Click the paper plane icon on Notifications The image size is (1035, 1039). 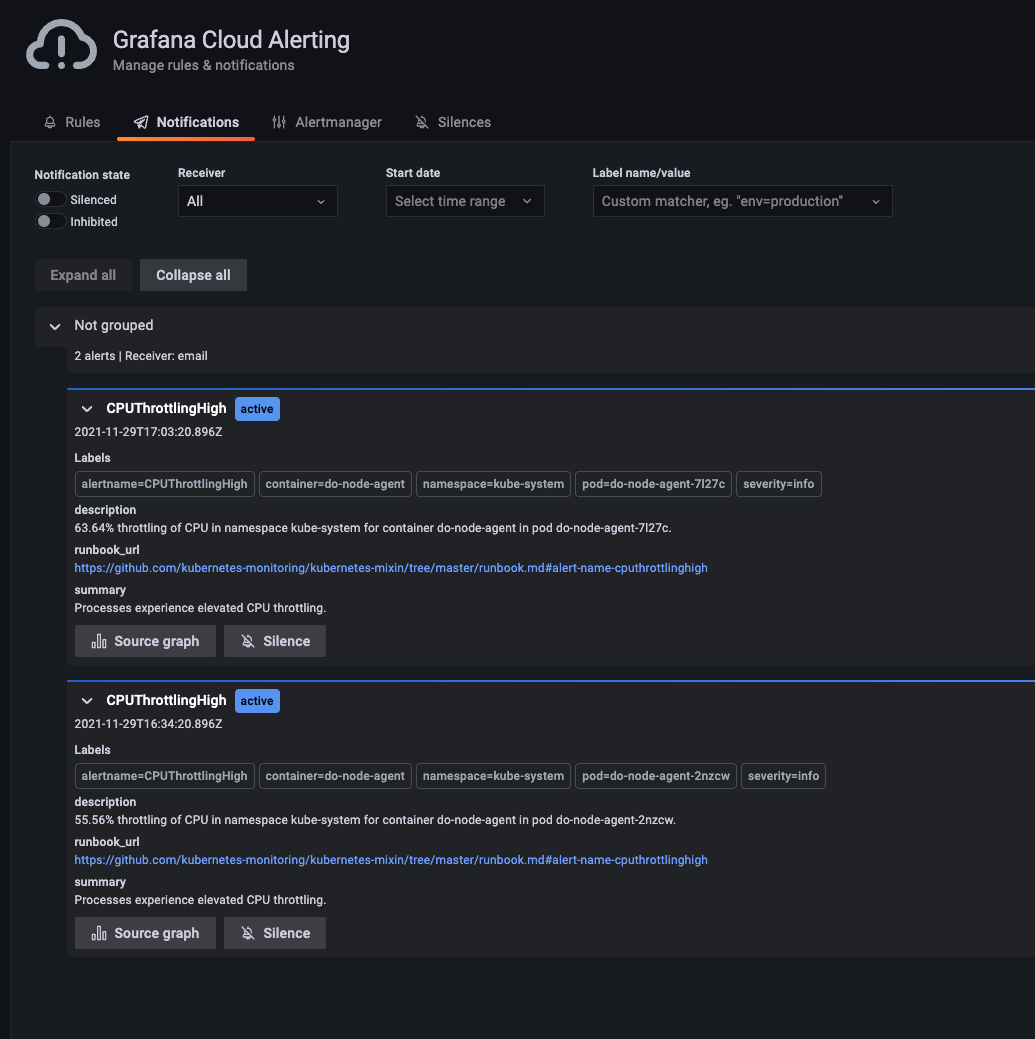coord(141,122)
